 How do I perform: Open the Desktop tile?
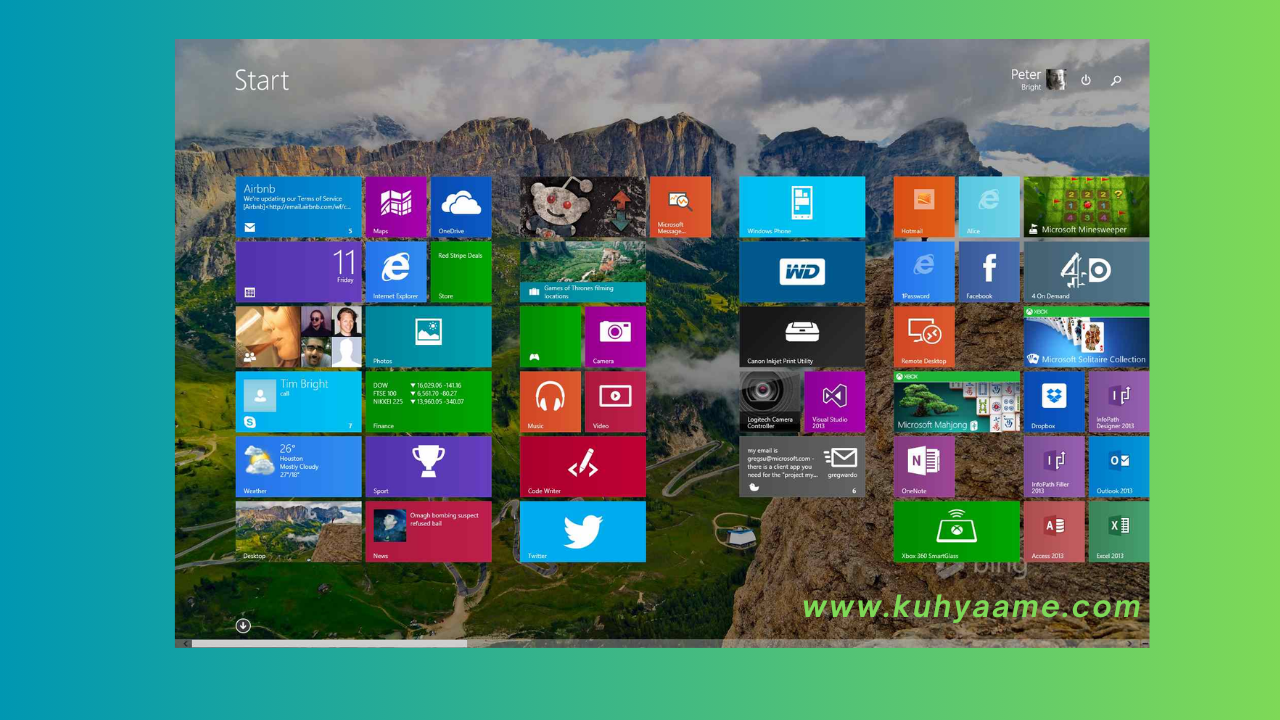pyautogui.click(x=298, y=532)
